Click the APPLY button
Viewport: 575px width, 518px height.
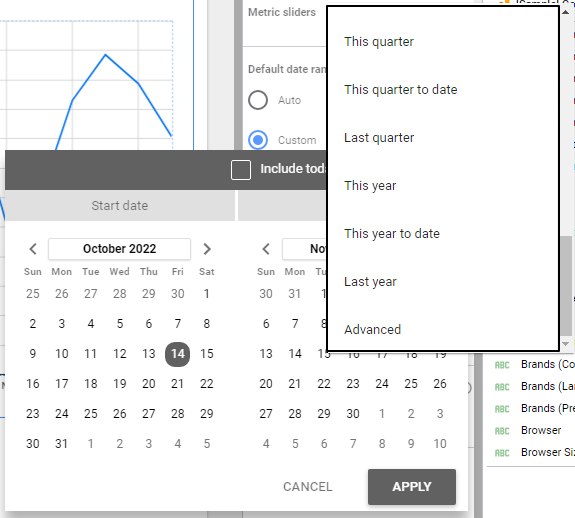tap(412, 486)
